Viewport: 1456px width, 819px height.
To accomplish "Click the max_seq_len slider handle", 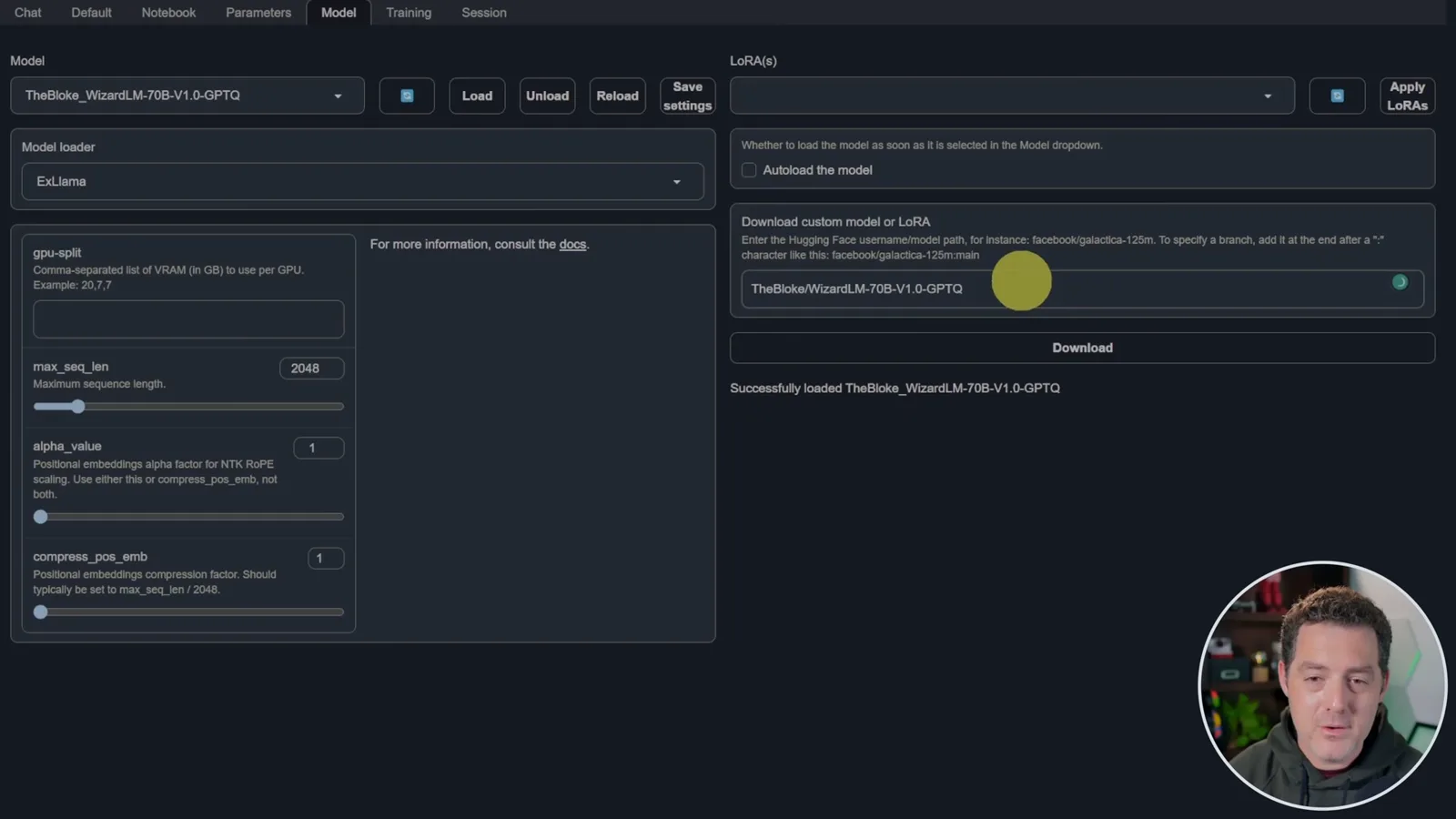I will tap(78, 407).
